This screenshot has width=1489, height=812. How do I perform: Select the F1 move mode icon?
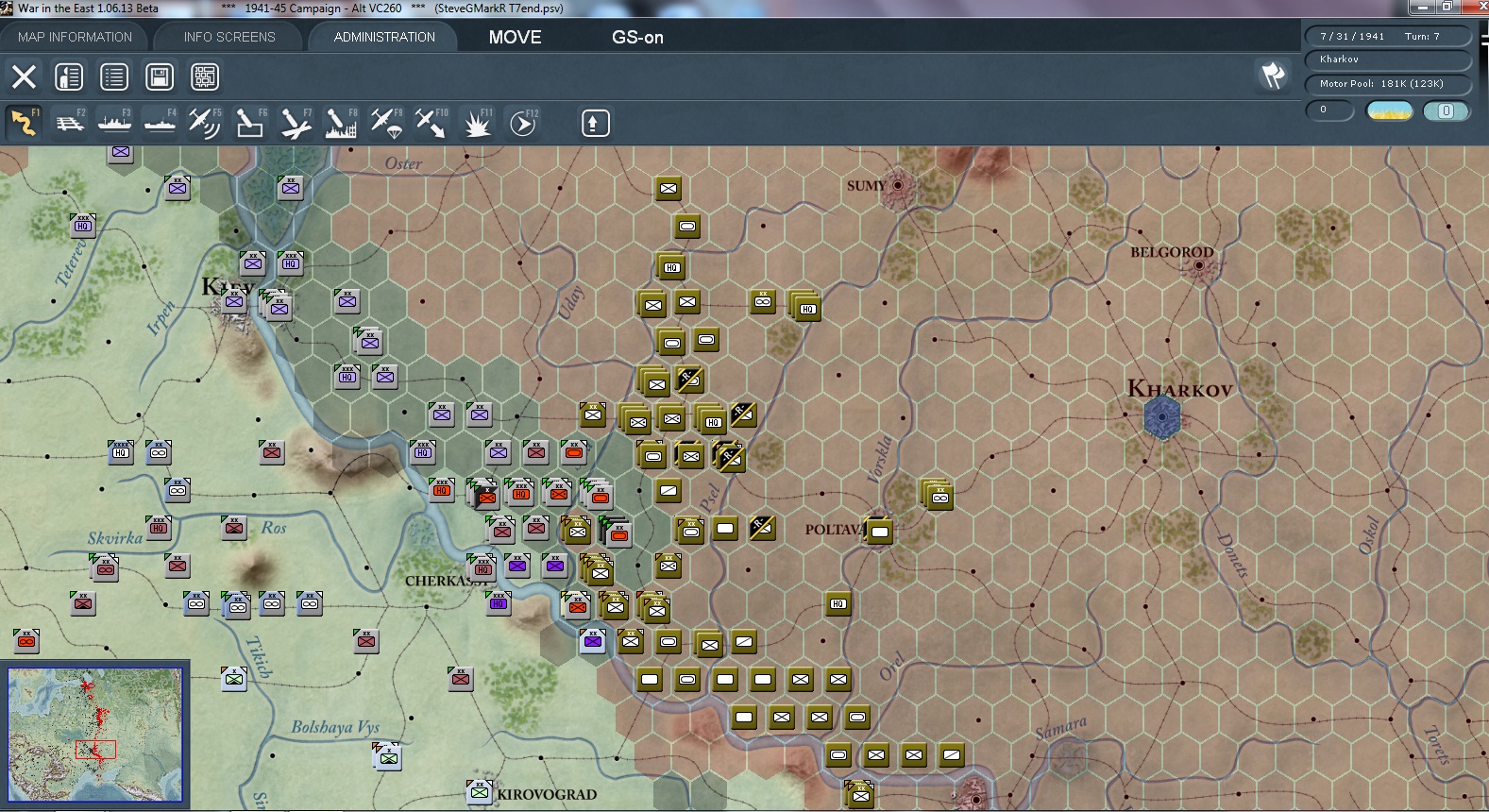click(x=24, y=123)
